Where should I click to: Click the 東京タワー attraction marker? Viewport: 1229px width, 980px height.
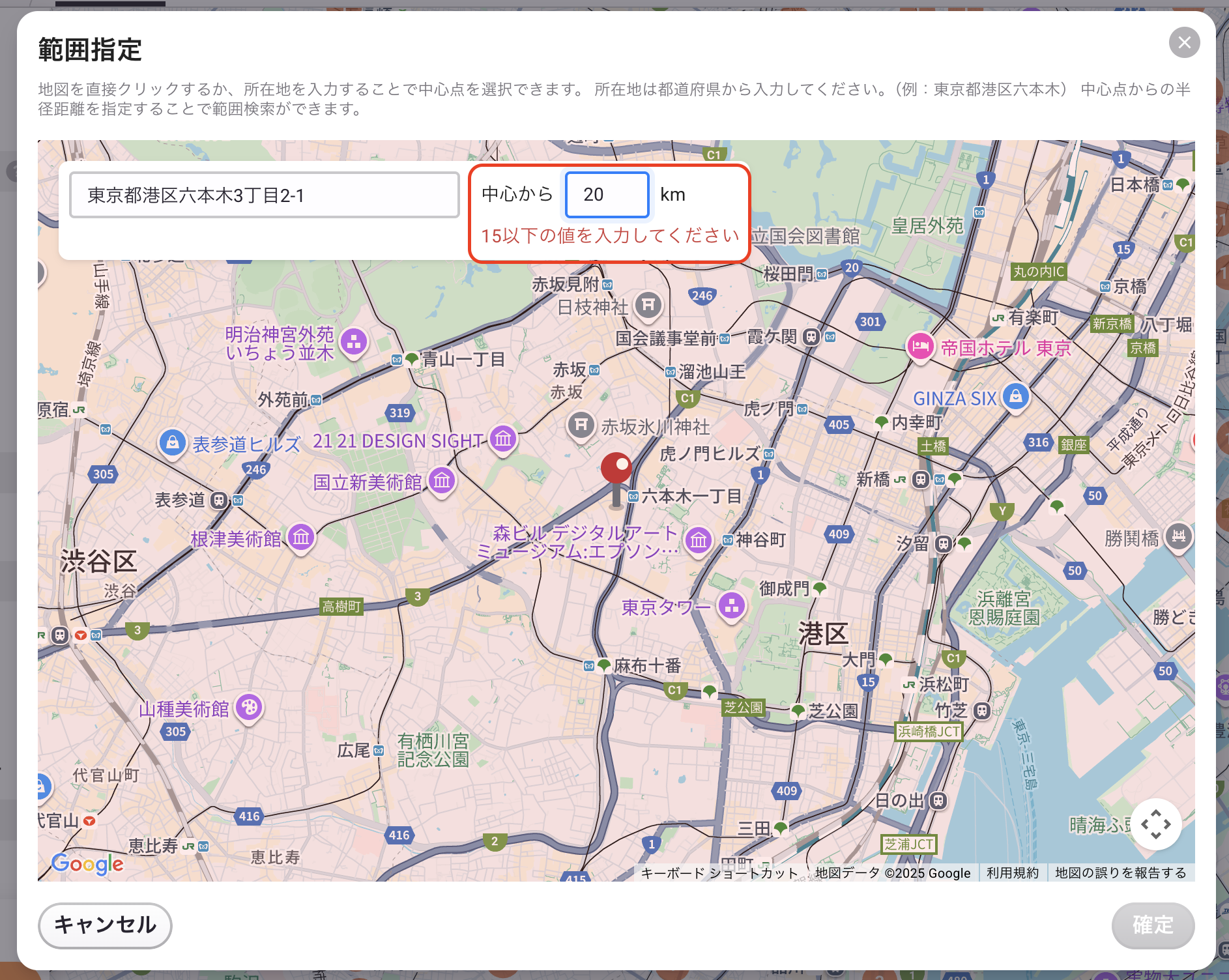(x=731, y=606)
